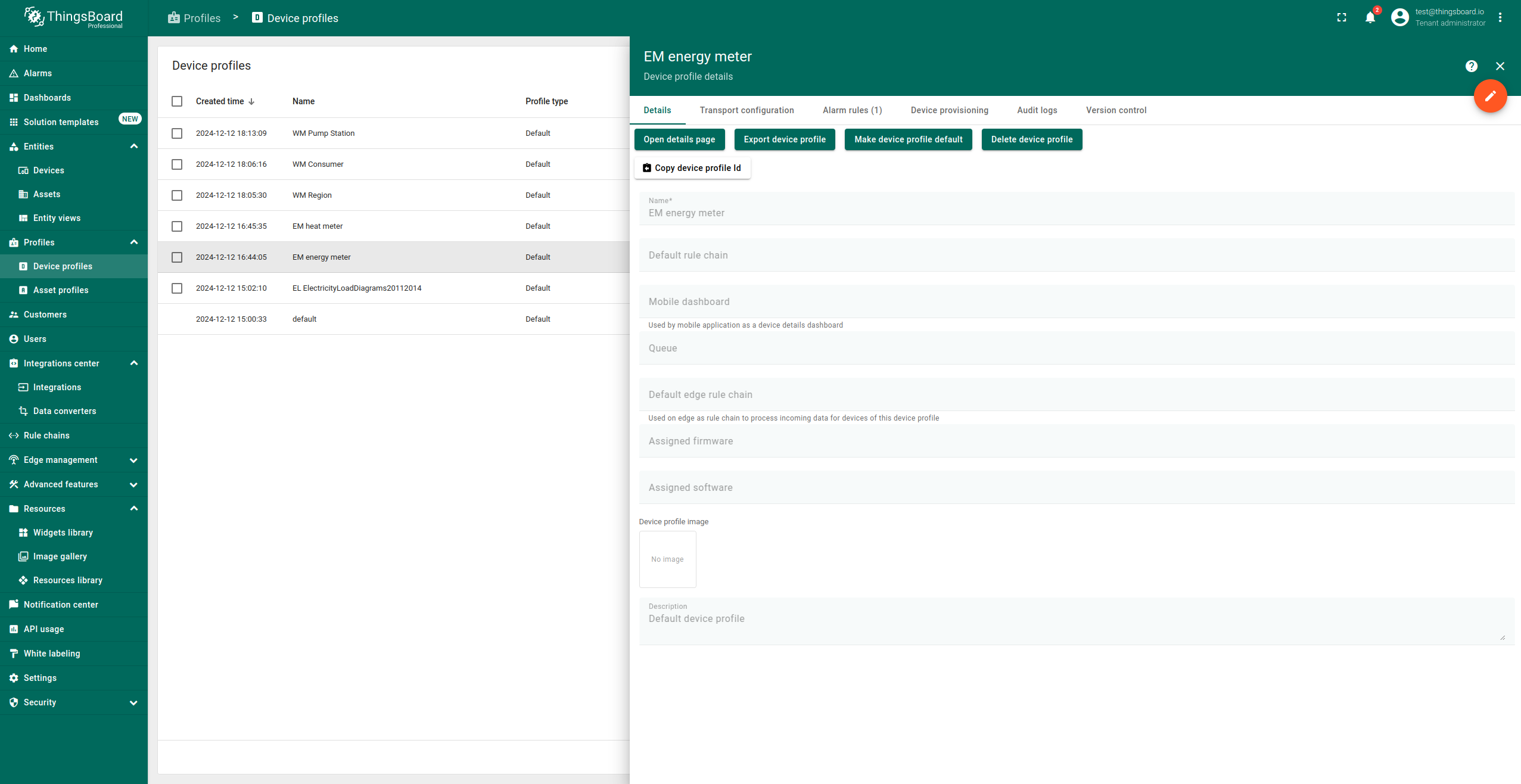Open Widgets library in sidebar
This screenshot has width=1521, height=784.
point(63,533)
